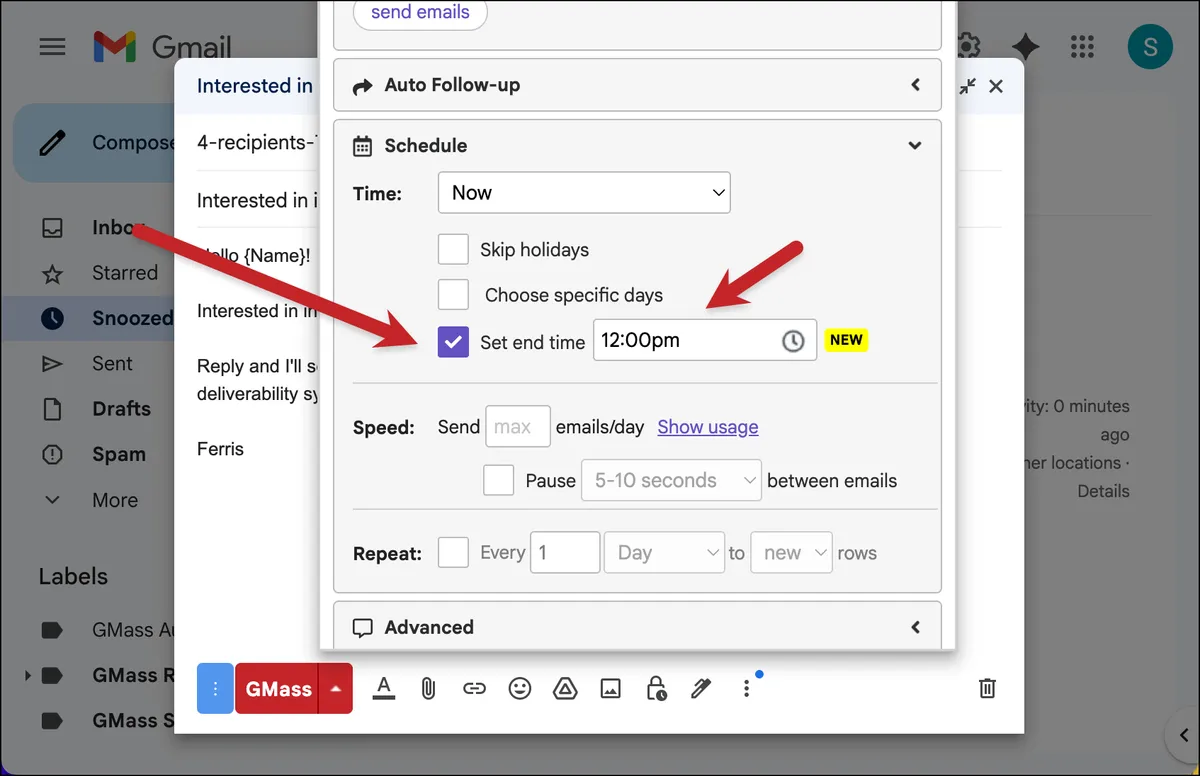The width and height of the screenshot is (1200, 776).
Task: Open the emoji picker icon
Action: point(519,688)
